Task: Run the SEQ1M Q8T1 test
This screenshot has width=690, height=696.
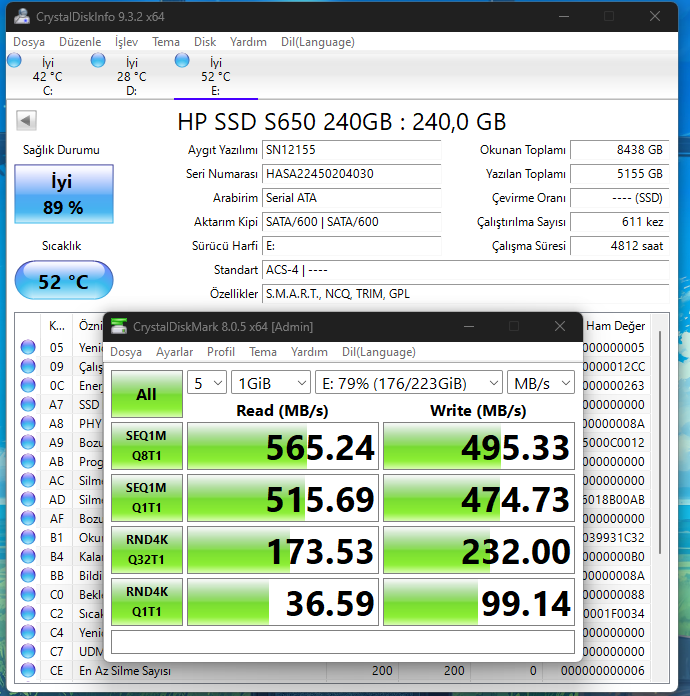Action: pyautogui.click(x=147, y=446)
